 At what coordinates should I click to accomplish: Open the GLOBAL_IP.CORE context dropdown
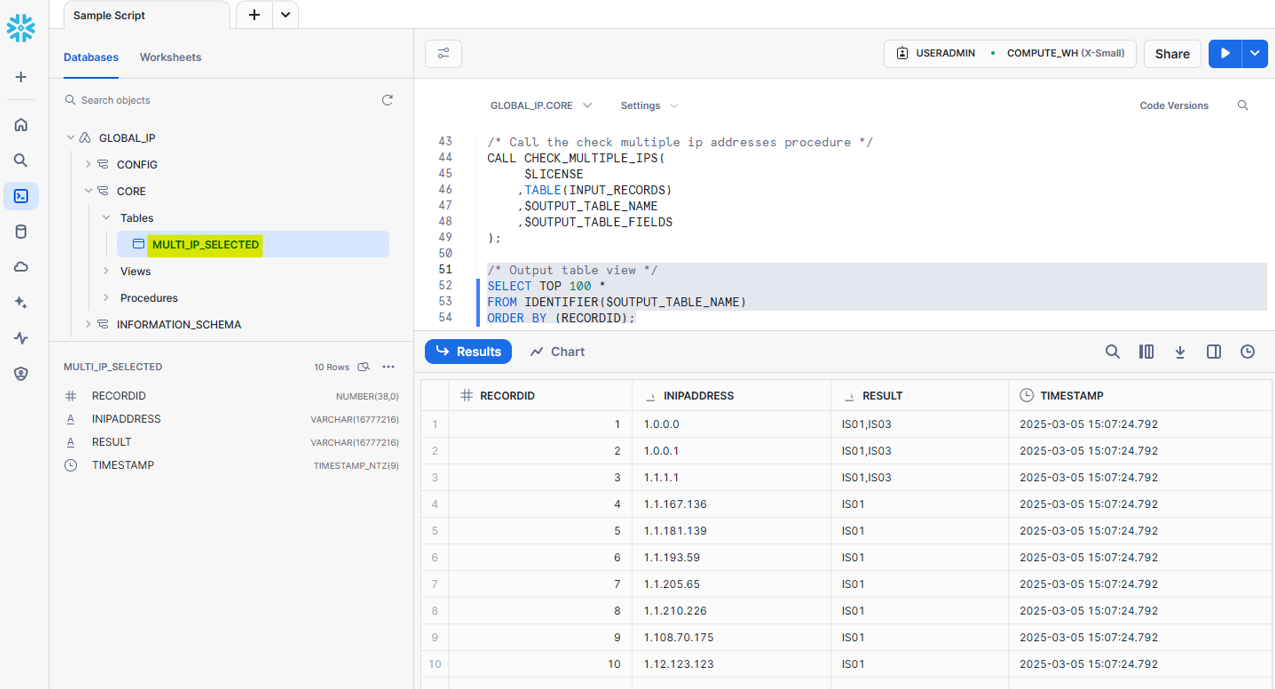pos(541,105)
